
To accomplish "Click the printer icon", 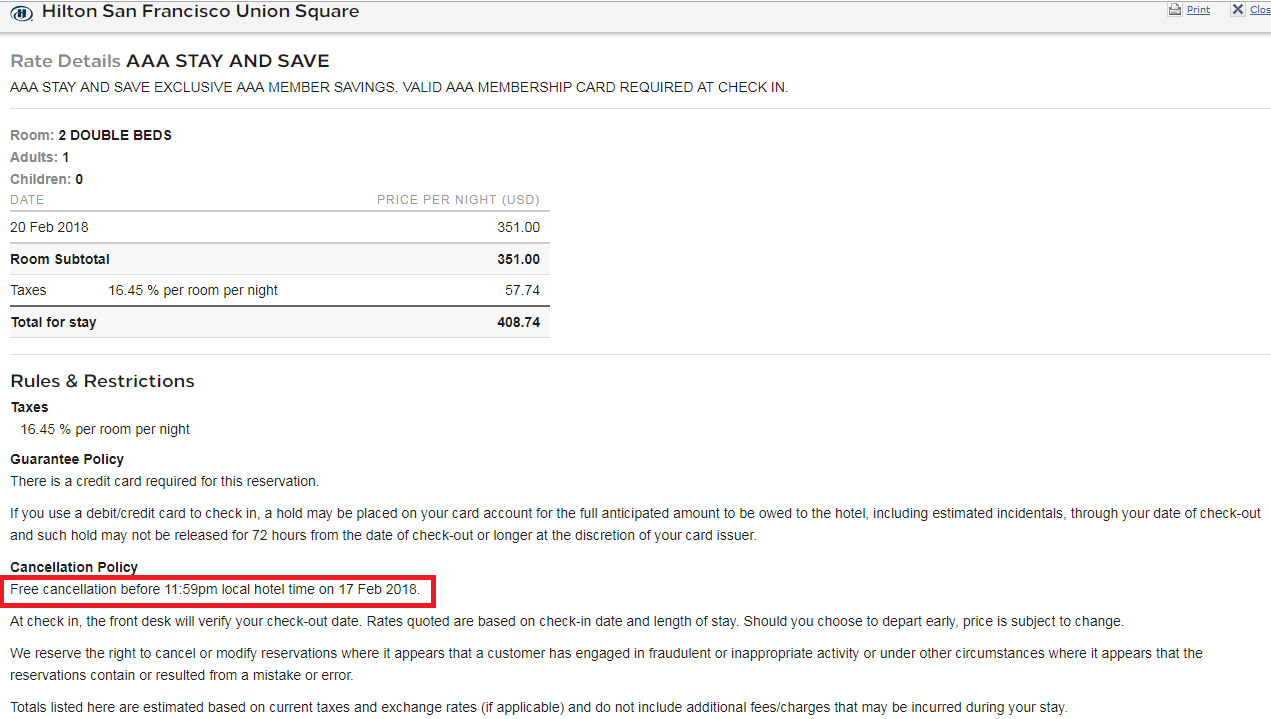I will click(x=1174, y=10).
